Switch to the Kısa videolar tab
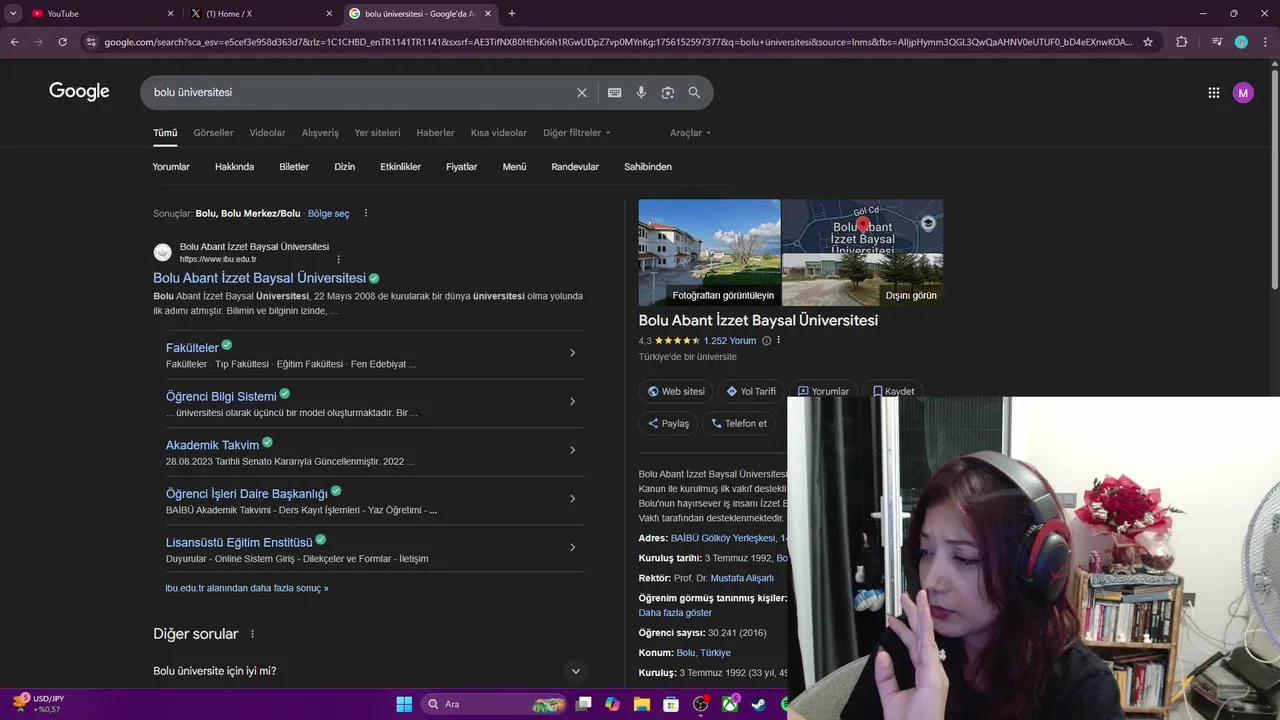The image size is (1280, 720). 499,132
